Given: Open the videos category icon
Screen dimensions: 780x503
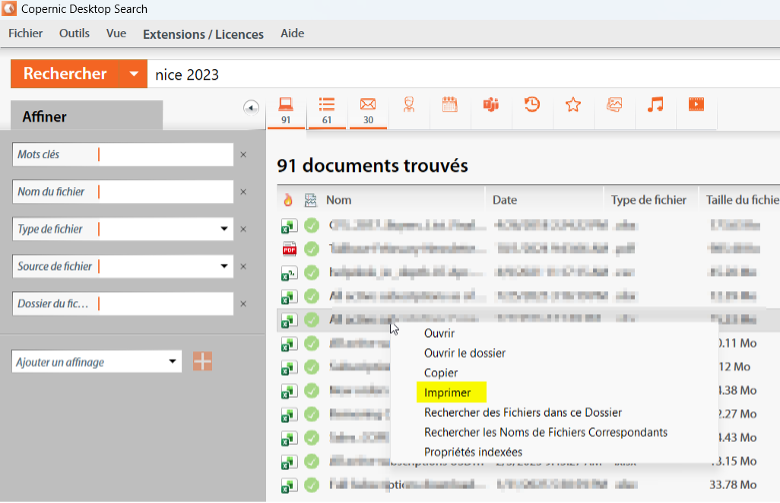Looking at the screenshot, I should [x=696, y=105].
